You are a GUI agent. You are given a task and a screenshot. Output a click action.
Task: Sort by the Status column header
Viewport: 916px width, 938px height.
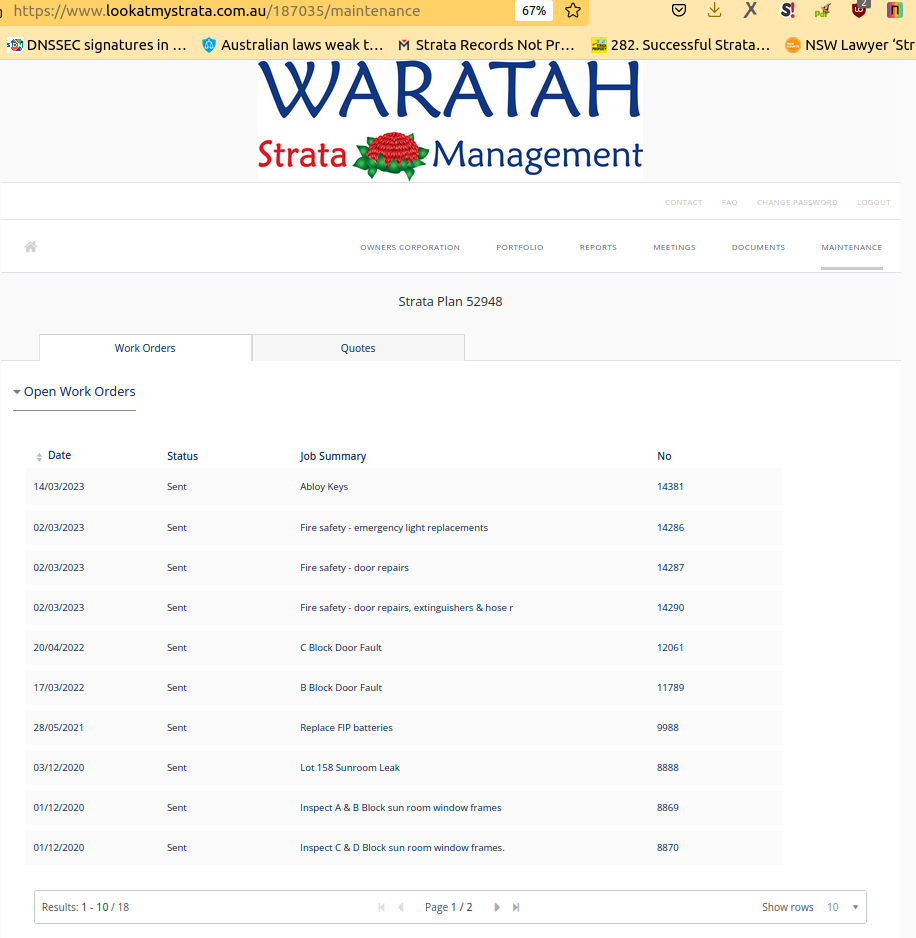[x=182, y=456]
